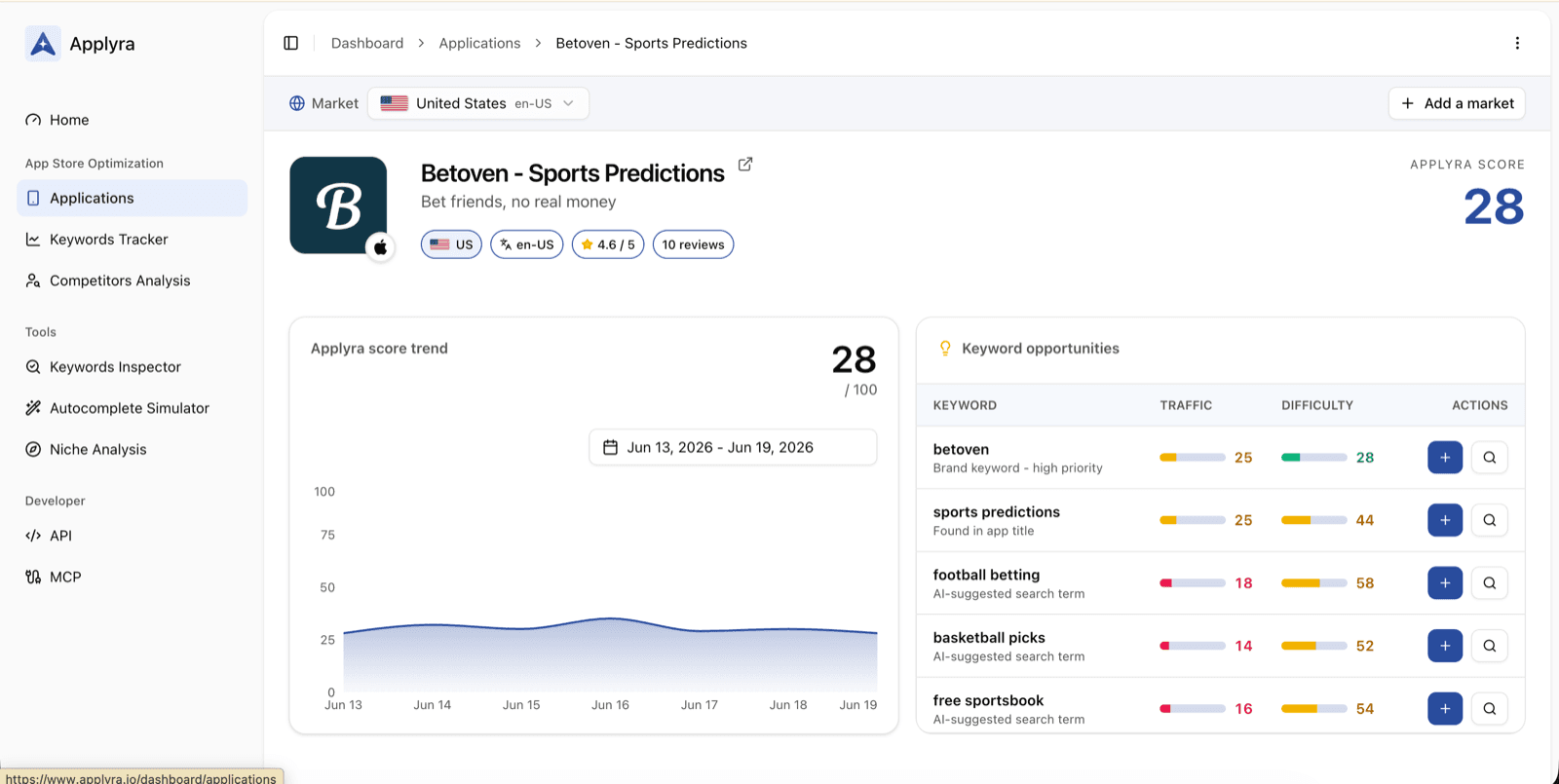
Task: Click the US country badge
Action: (451, 244)
